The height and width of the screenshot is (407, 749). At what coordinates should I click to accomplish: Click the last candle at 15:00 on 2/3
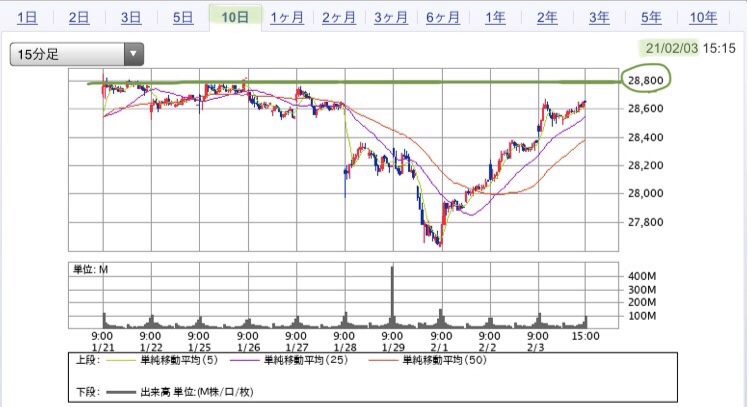[x=585, y=104]
